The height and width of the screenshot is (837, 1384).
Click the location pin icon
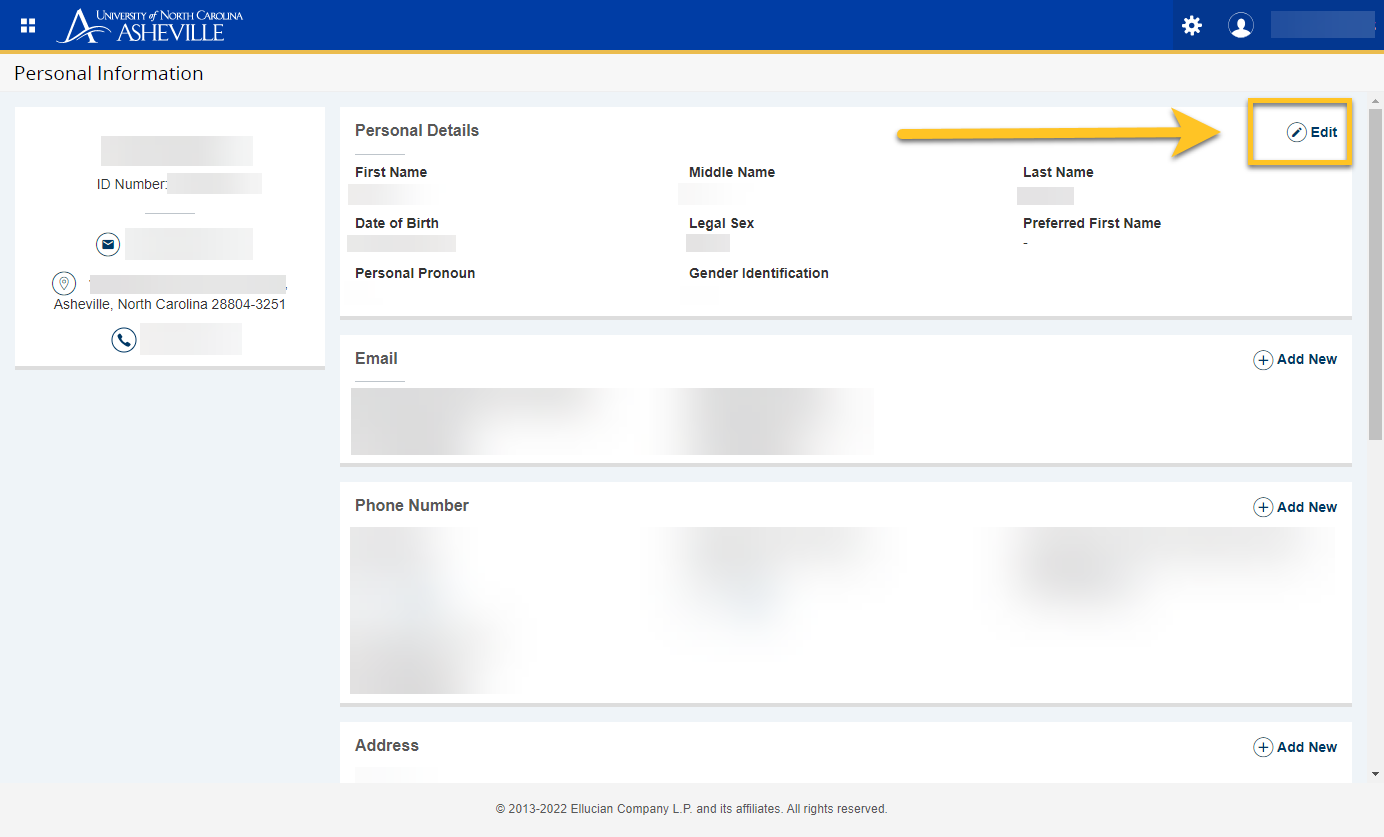pos(64,284)
